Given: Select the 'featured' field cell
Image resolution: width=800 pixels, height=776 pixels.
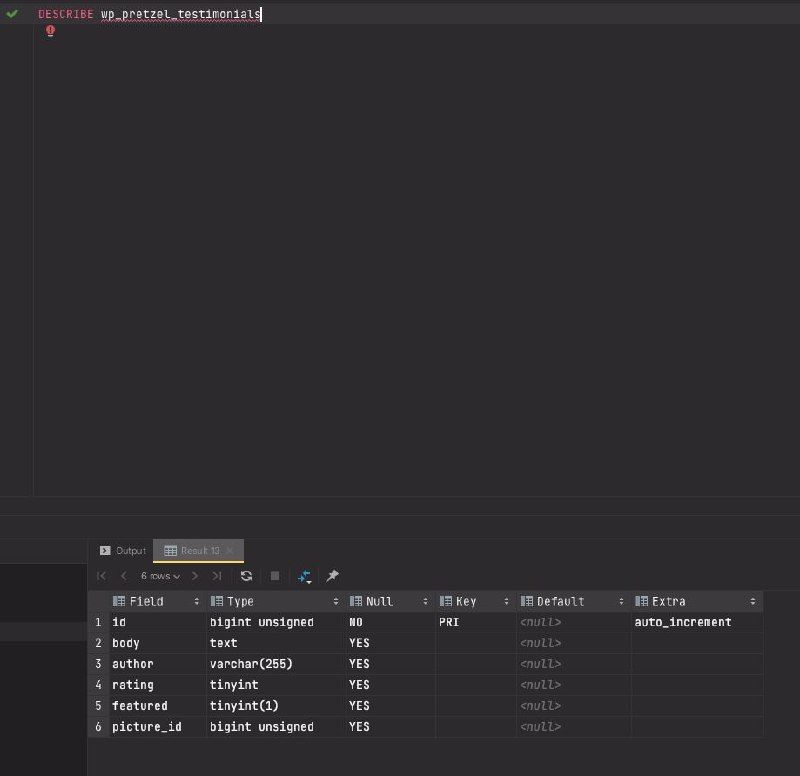Looking at the screenshot, I should [157, 706].
